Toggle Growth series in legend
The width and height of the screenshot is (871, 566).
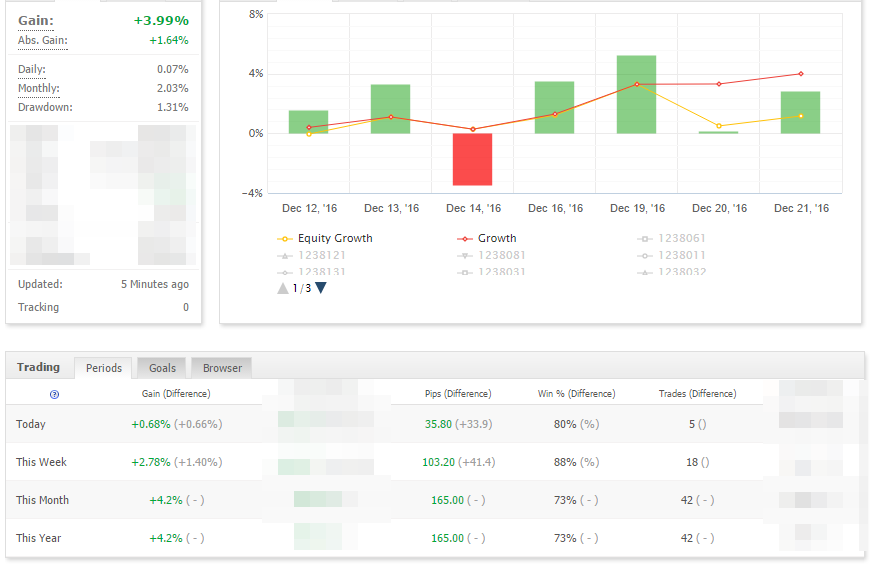tap(487, 238)
